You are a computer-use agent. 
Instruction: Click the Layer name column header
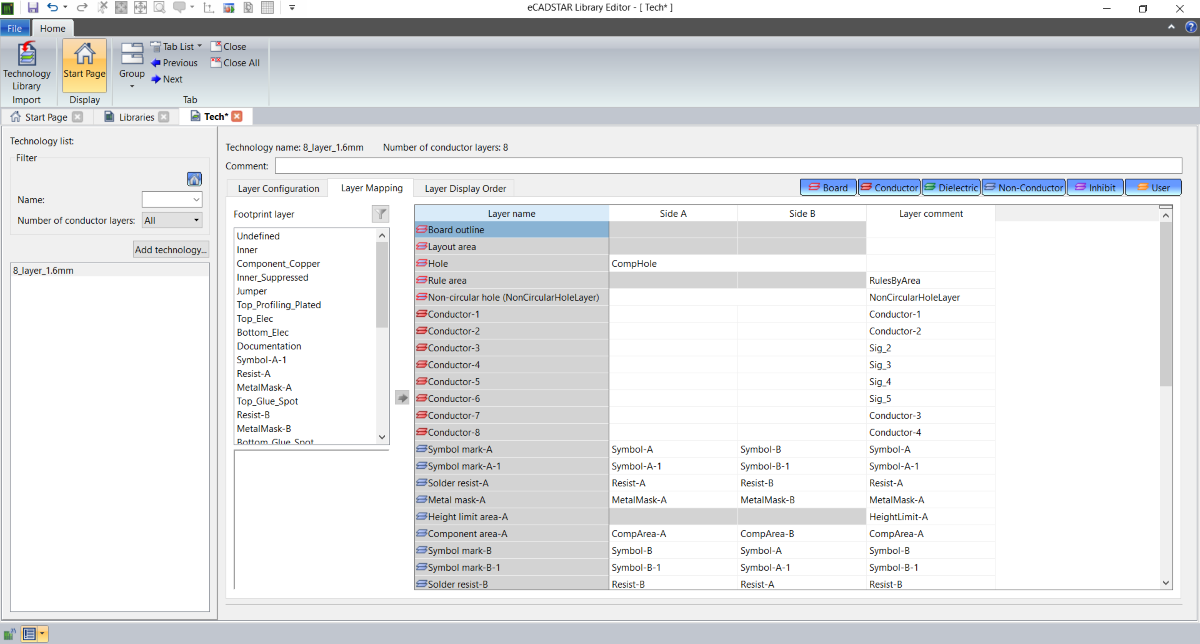tap(512, 213)
